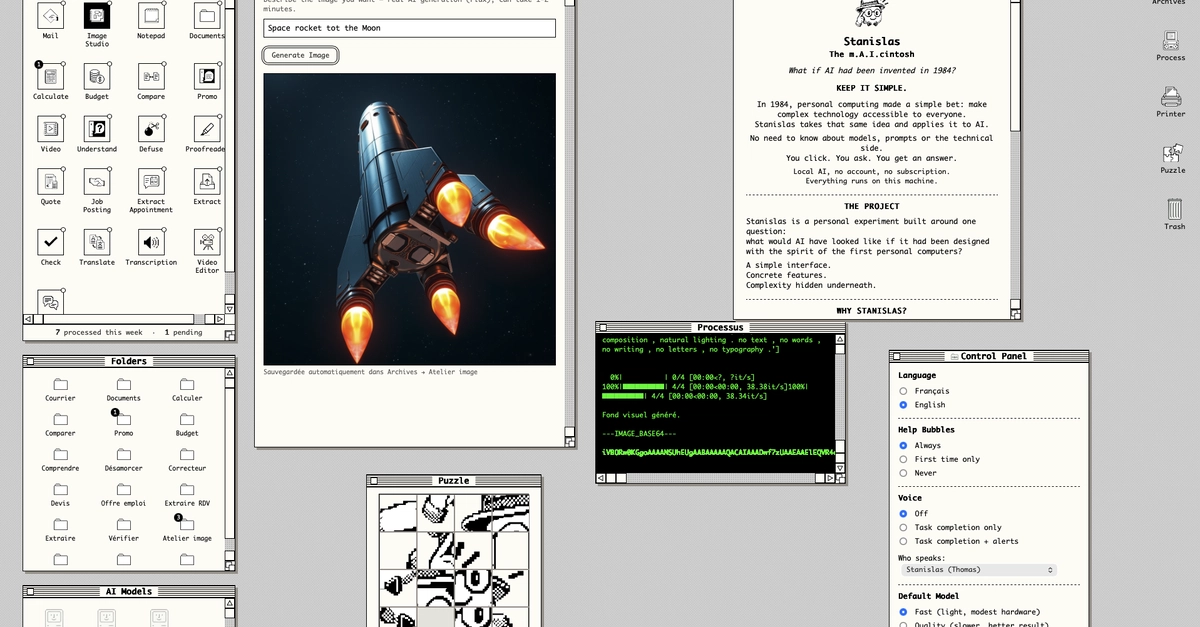Open the Quote app icon
This screenshot has height=627, width=1200.
[x=50, y=181]
